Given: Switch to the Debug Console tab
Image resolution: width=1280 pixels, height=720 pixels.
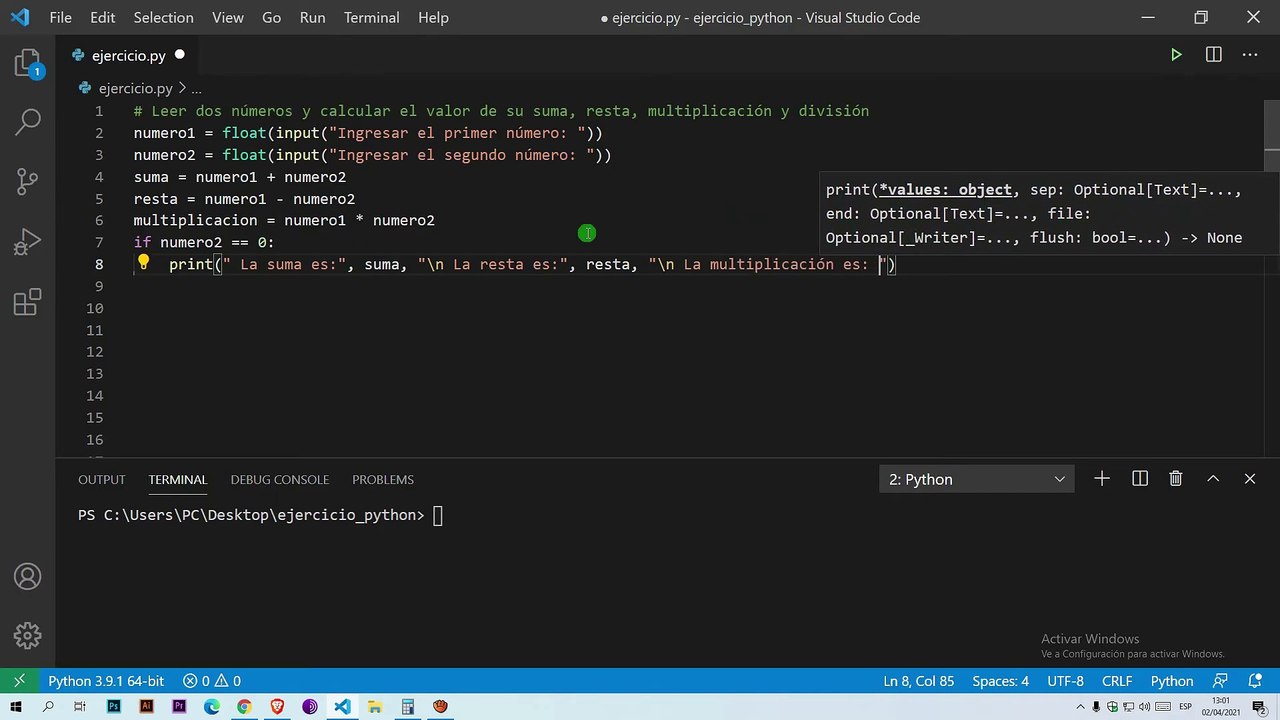Looking at the screenshot, I should click(x=279, y=479).
